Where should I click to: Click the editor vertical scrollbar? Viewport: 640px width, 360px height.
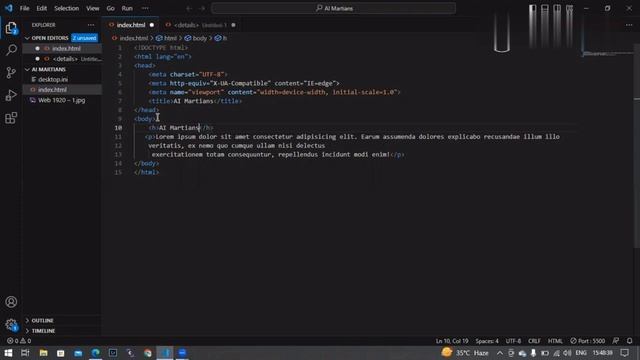[x=637, y=147]
